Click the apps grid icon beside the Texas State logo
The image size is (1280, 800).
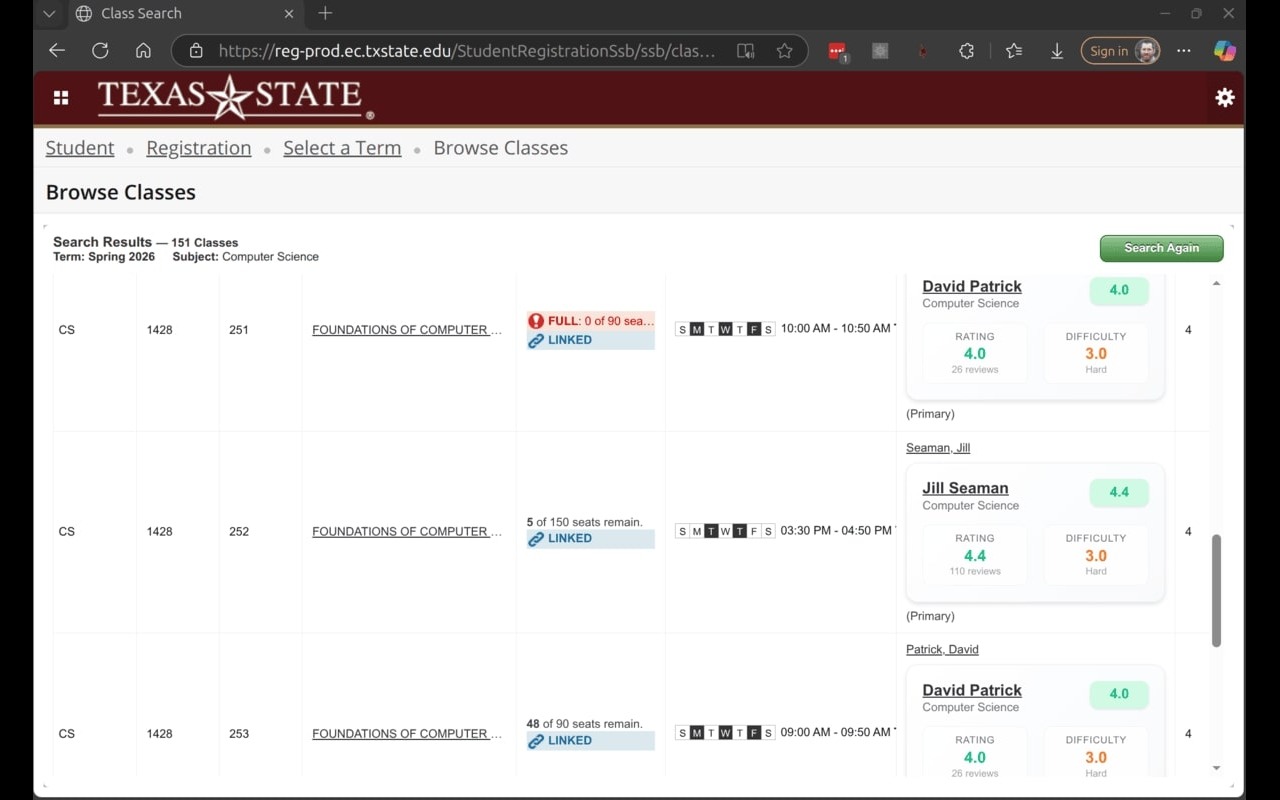coord(61,97)
